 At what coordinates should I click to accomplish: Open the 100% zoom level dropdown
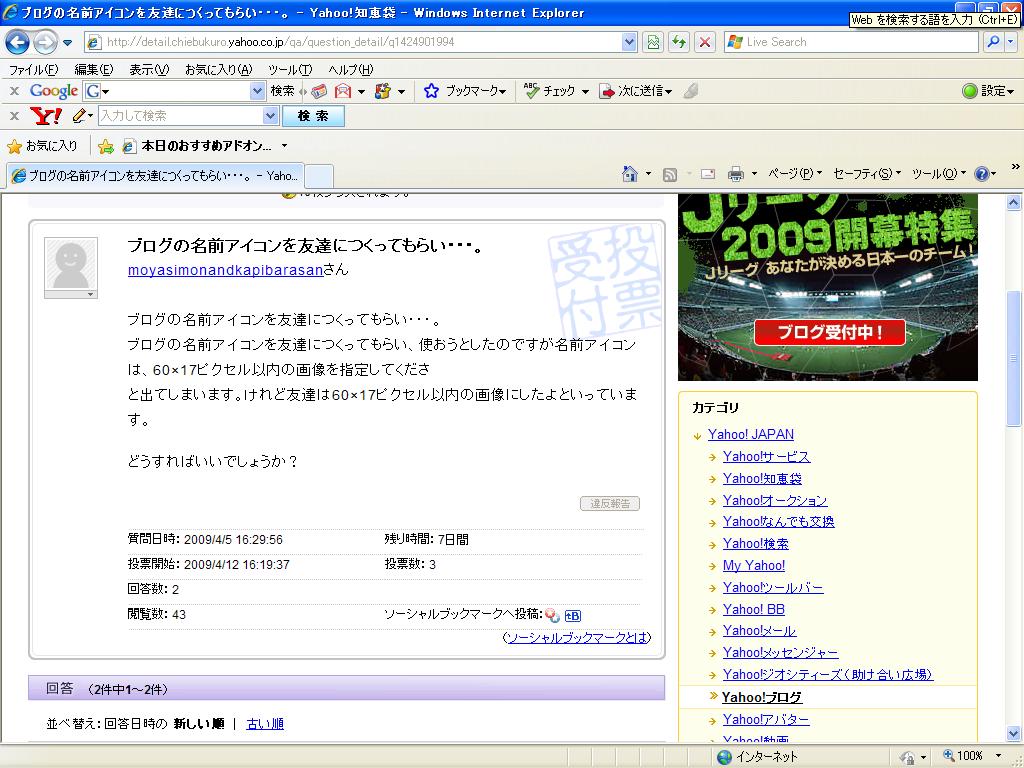click(998, 756)
